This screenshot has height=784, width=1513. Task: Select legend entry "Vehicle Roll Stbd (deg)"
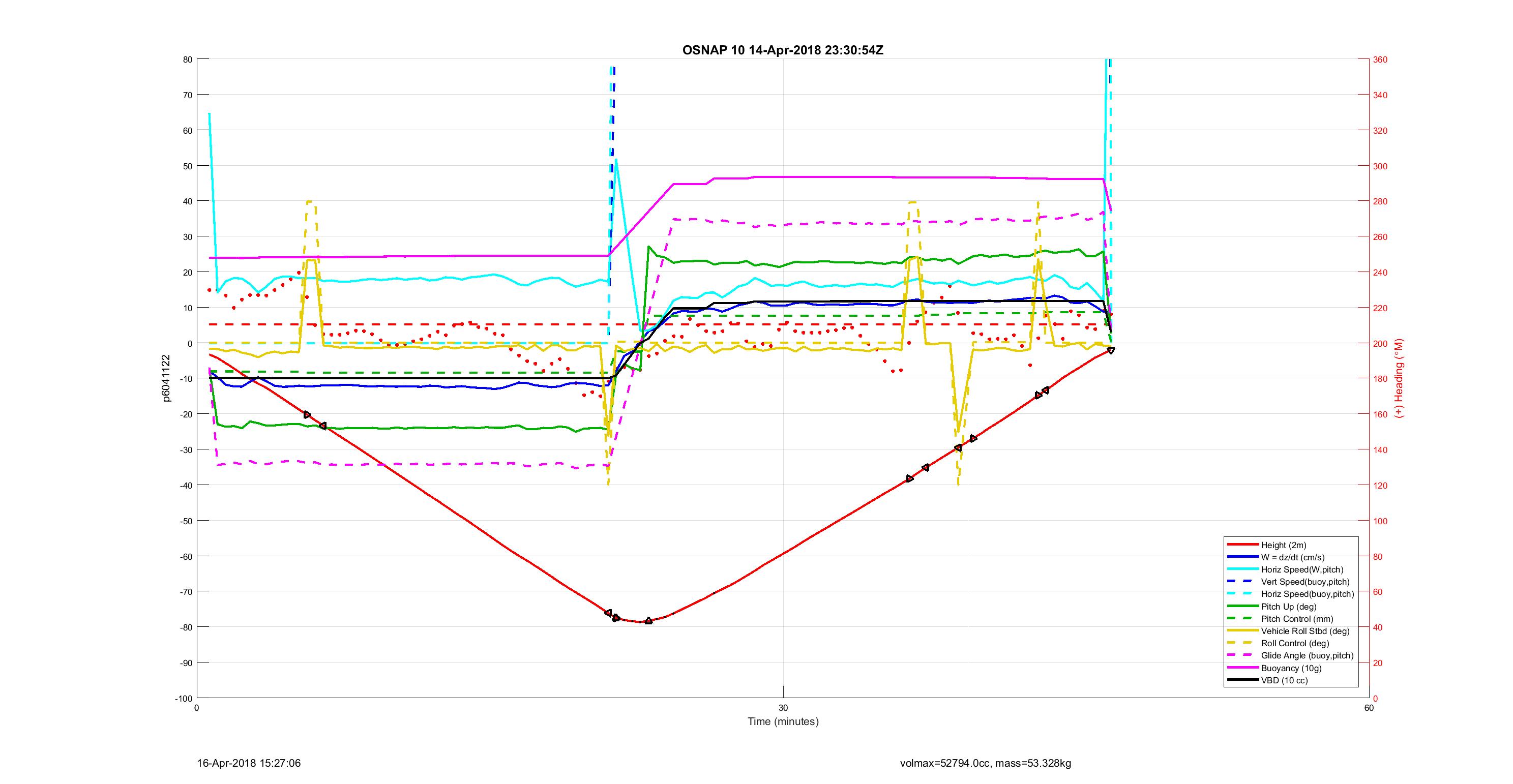point(1305,631)
